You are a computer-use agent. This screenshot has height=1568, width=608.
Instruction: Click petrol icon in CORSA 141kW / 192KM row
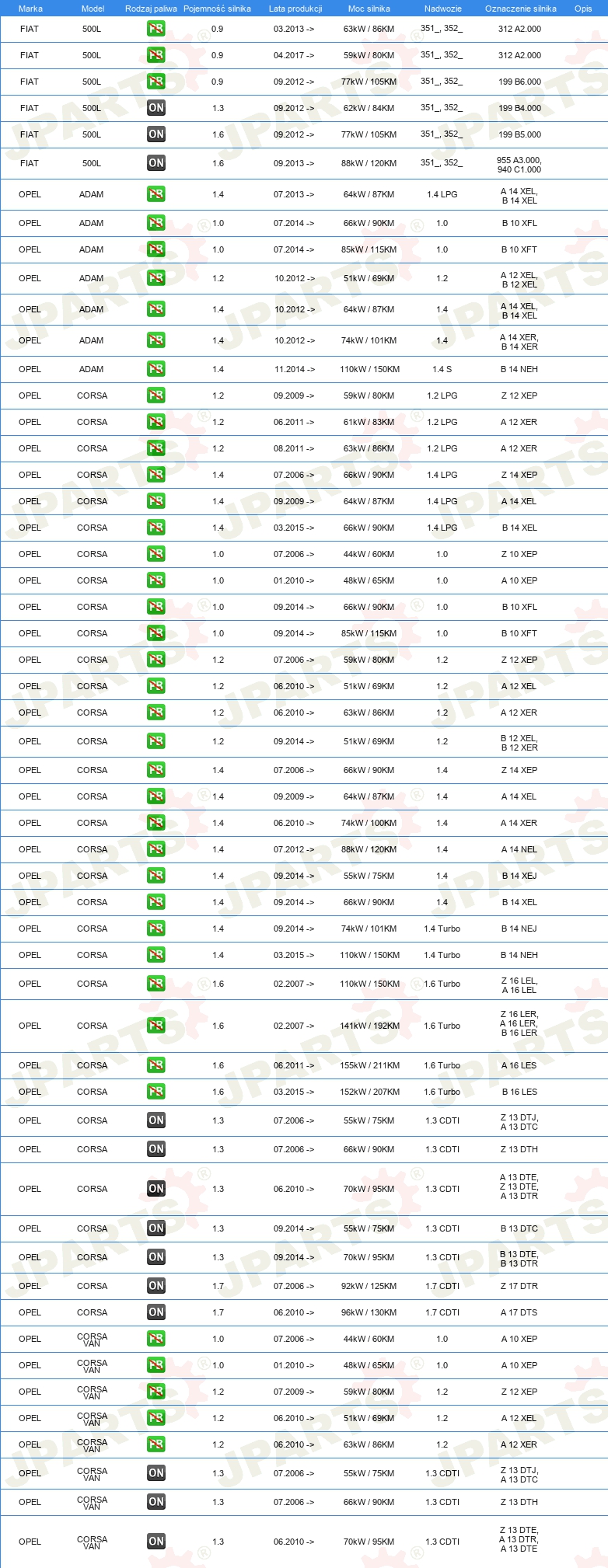click(x=156, y=1026)
